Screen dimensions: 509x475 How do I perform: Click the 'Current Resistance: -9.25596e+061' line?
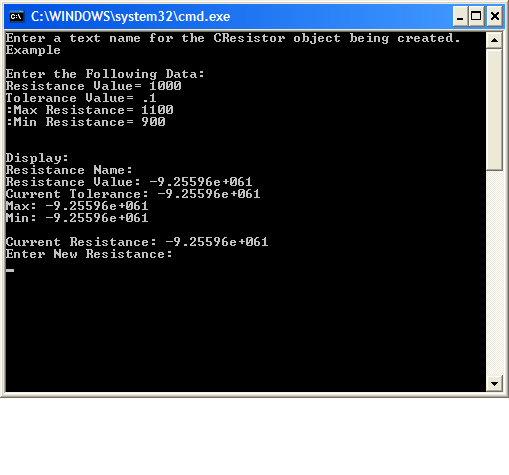[x=137, y=242]
